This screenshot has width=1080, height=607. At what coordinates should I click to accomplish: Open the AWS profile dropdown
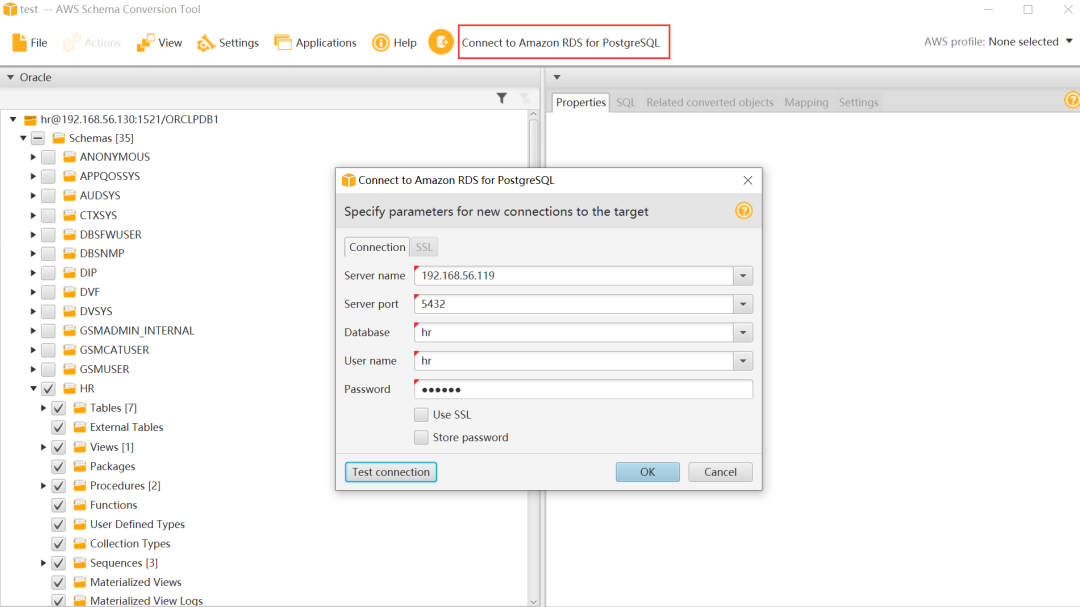pyautogui.click(x=1069, y=41)
